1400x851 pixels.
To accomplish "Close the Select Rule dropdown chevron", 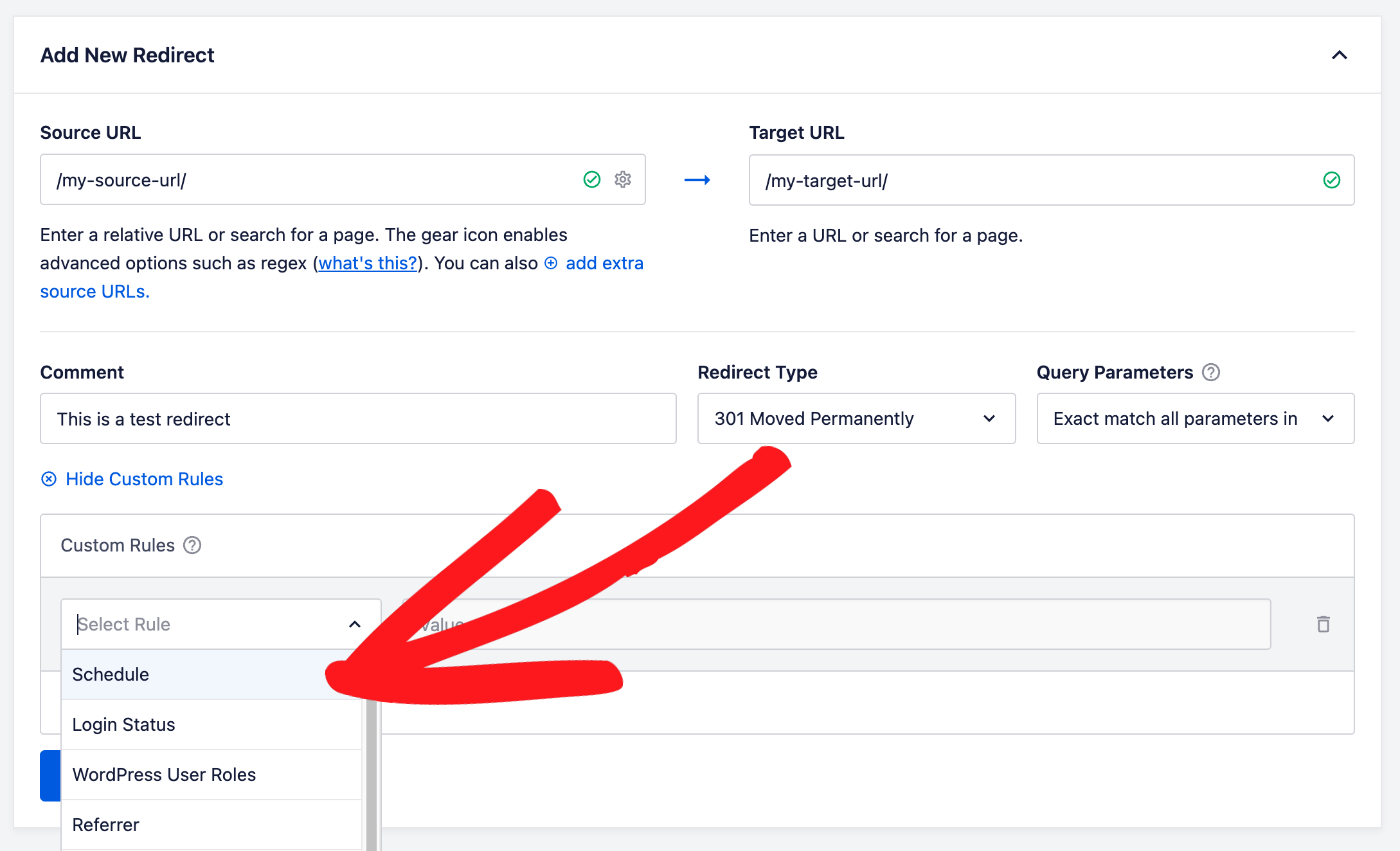I will (x=354, y=624).
